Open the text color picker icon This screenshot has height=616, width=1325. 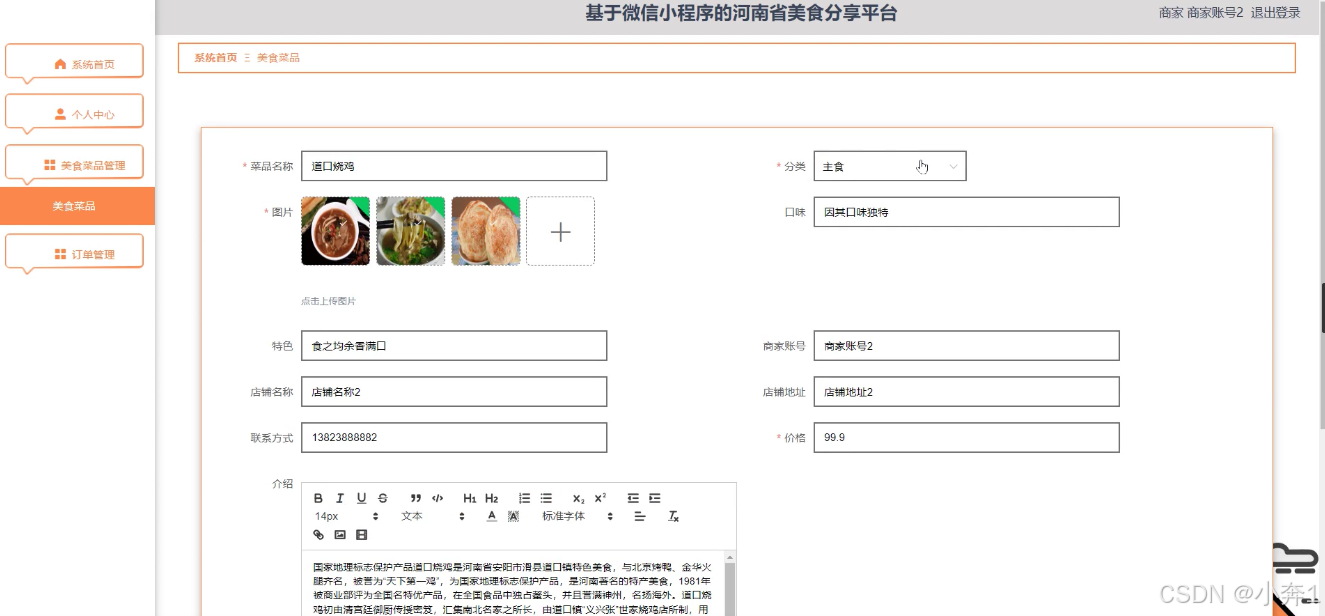[x=490, y=517]
